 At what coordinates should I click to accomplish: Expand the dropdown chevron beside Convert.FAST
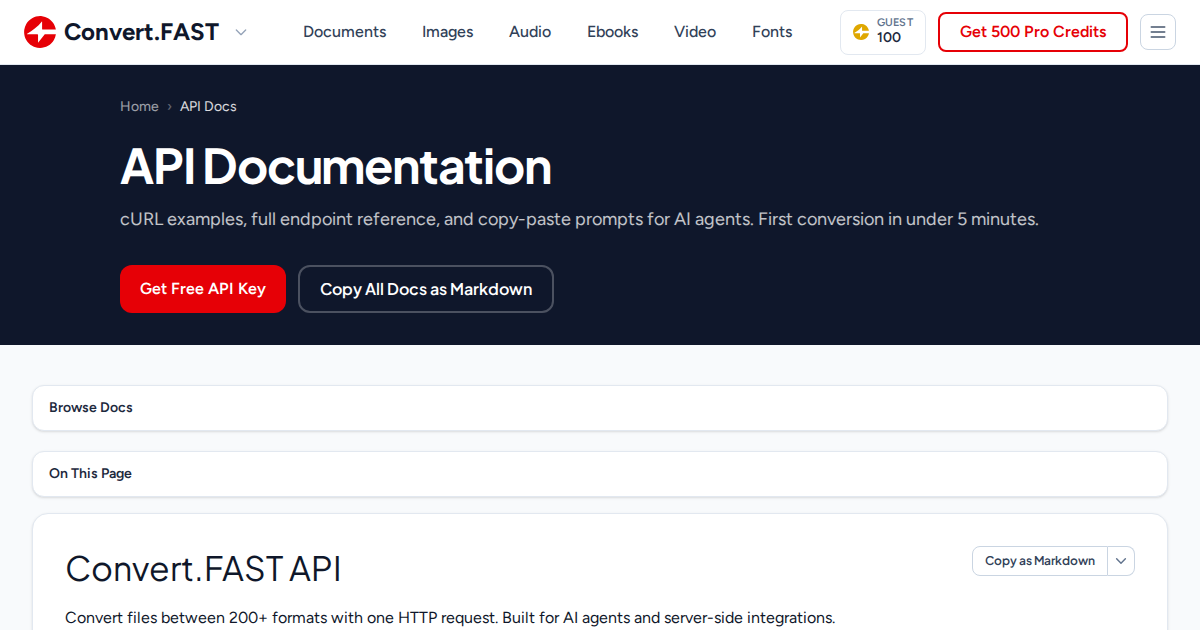(240, 32)
